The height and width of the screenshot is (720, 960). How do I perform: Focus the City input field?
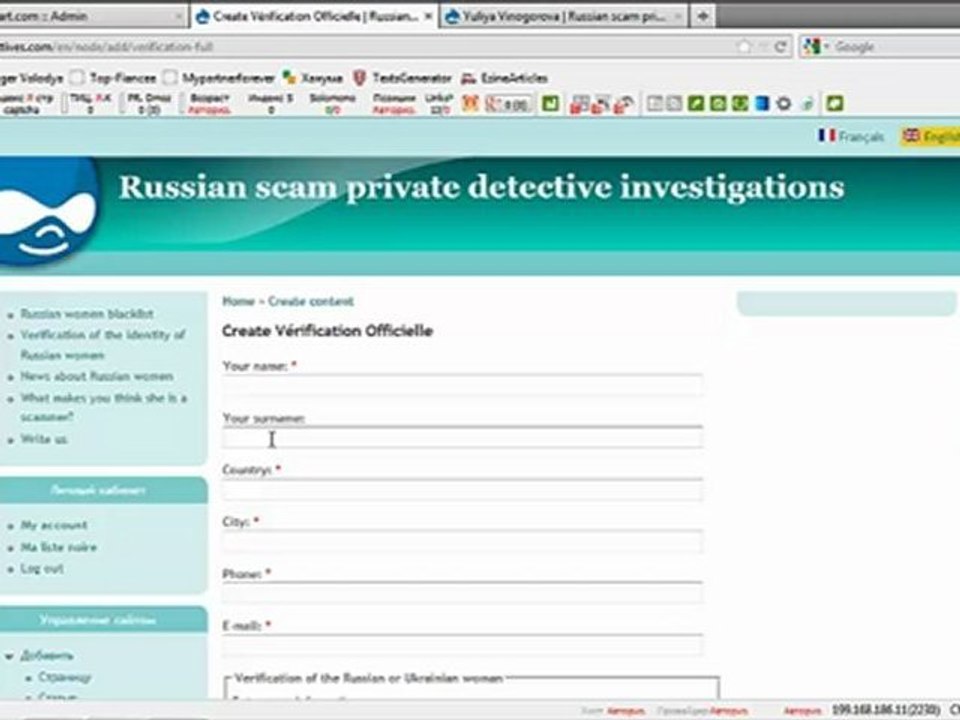click(x=462, y=542)
